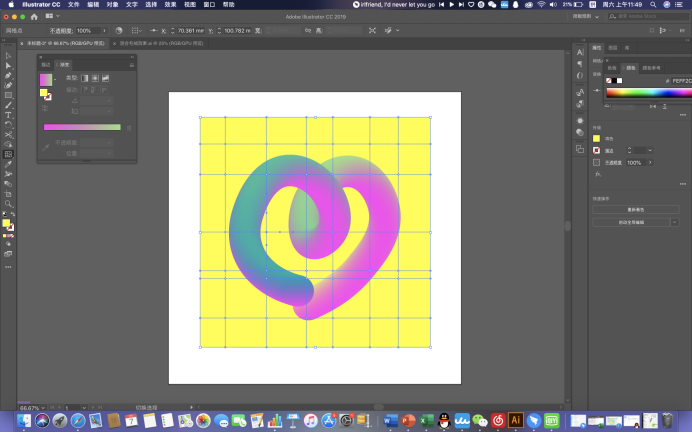Pick the Zoom magnifier tool
This screenshot has width=692, height=433.
(x=8, y=203)
